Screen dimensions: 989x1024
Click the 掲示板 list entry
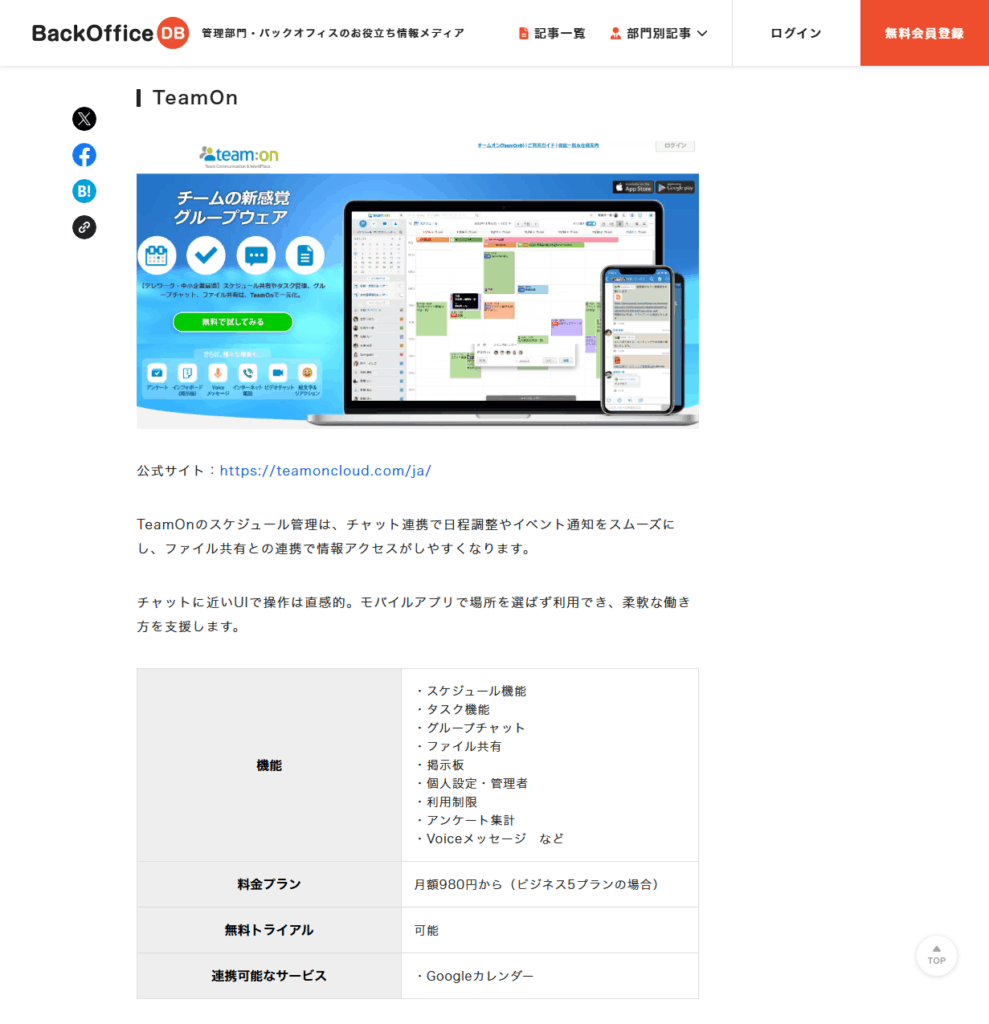point(440,765)
